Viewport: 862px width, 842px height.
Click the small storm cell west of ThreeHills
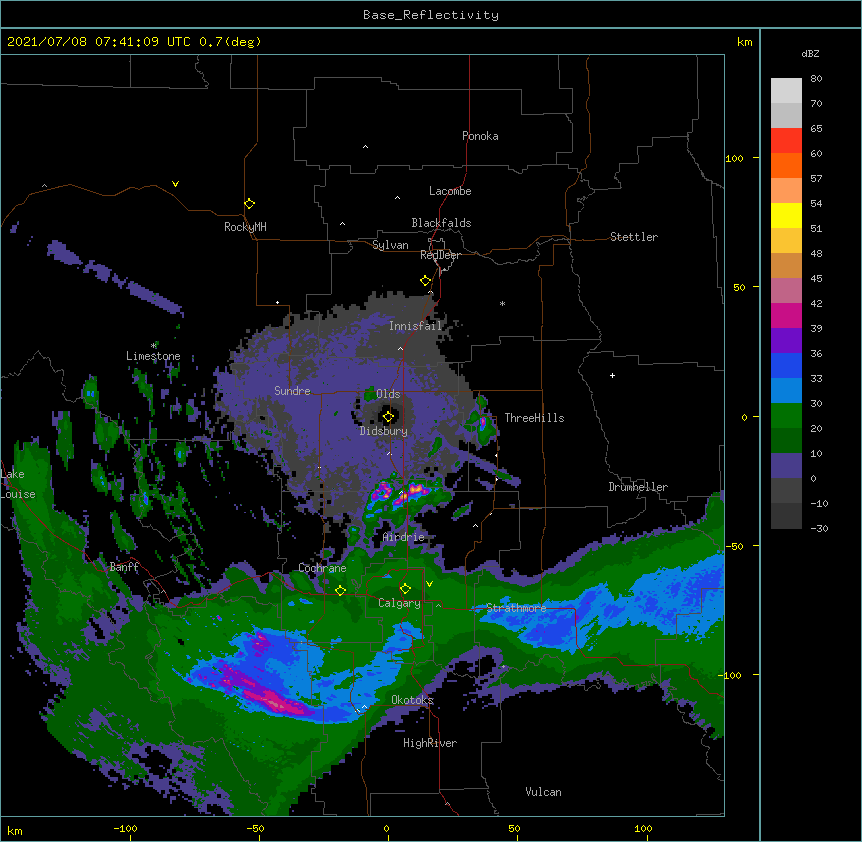pos(482,424)
